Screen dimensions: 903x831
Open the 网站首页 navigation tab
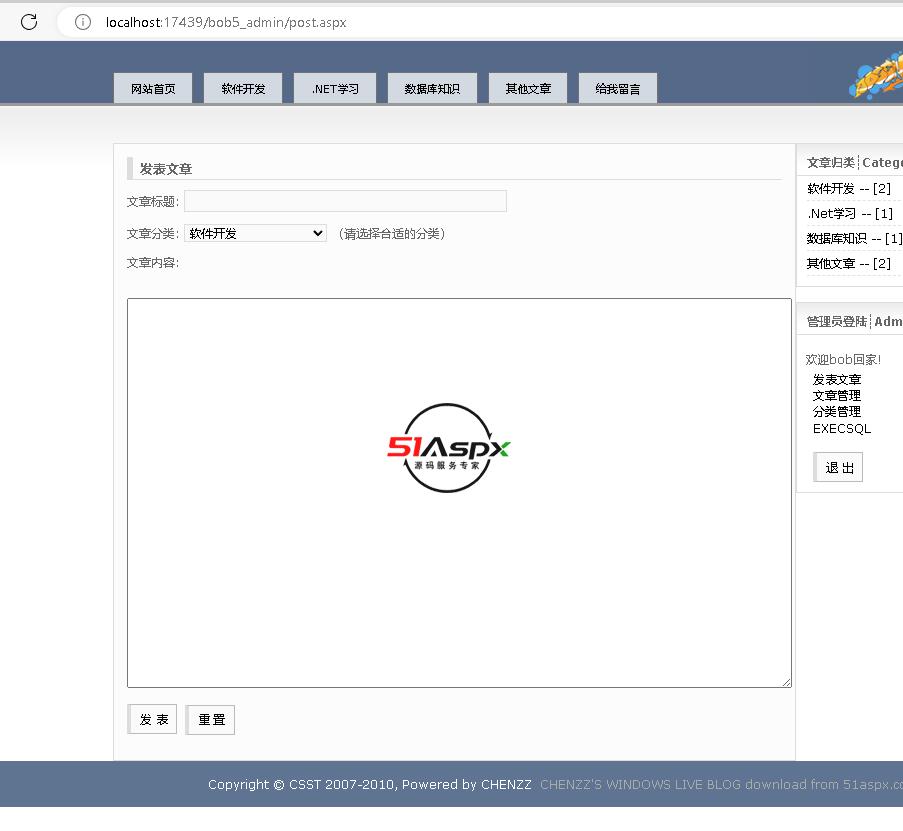[153, 89]
